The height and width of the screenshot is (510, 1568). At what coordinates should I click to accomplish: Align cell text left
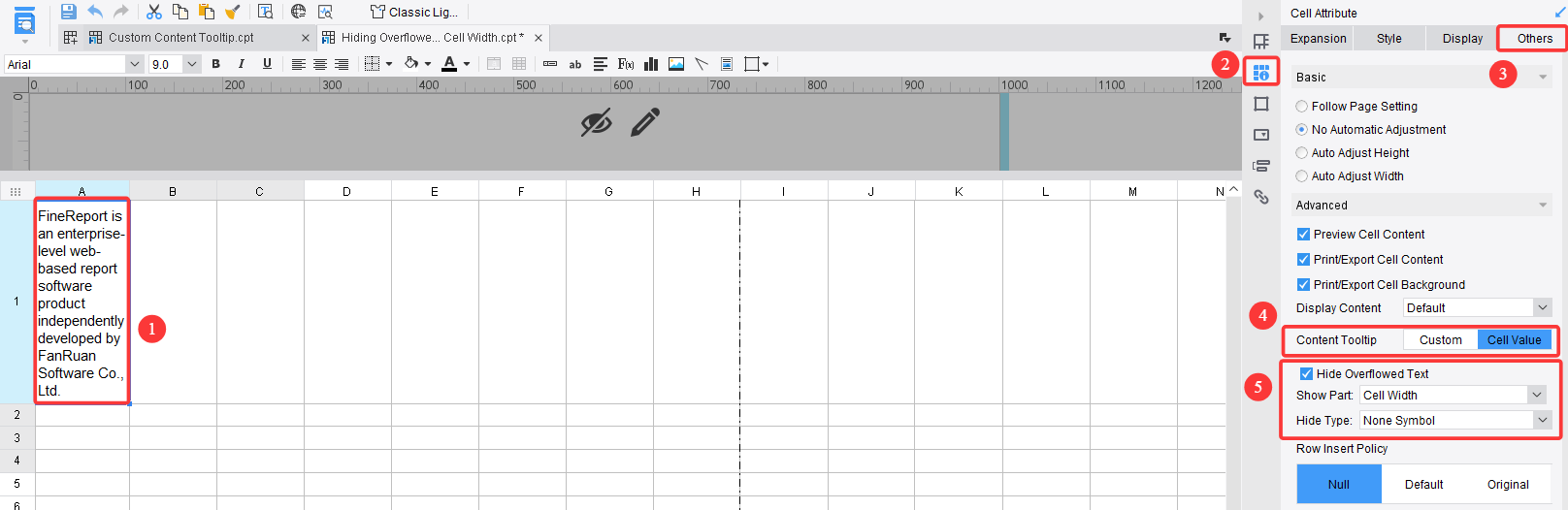coord(299,64)
